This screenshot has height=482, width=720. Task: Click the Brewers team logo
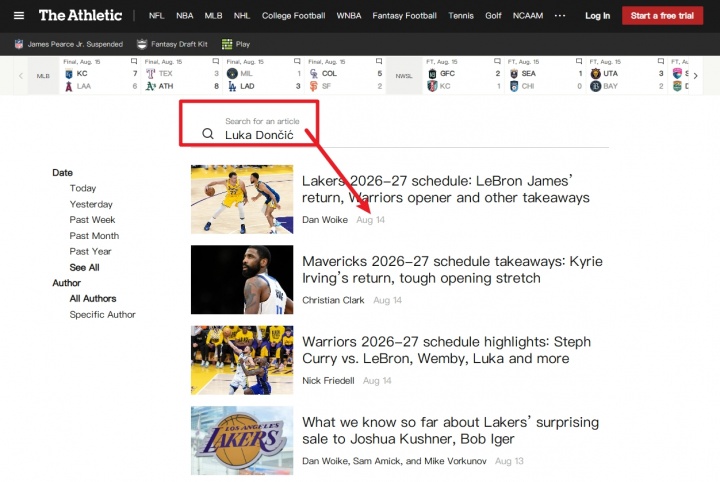(x=232, y=73)
